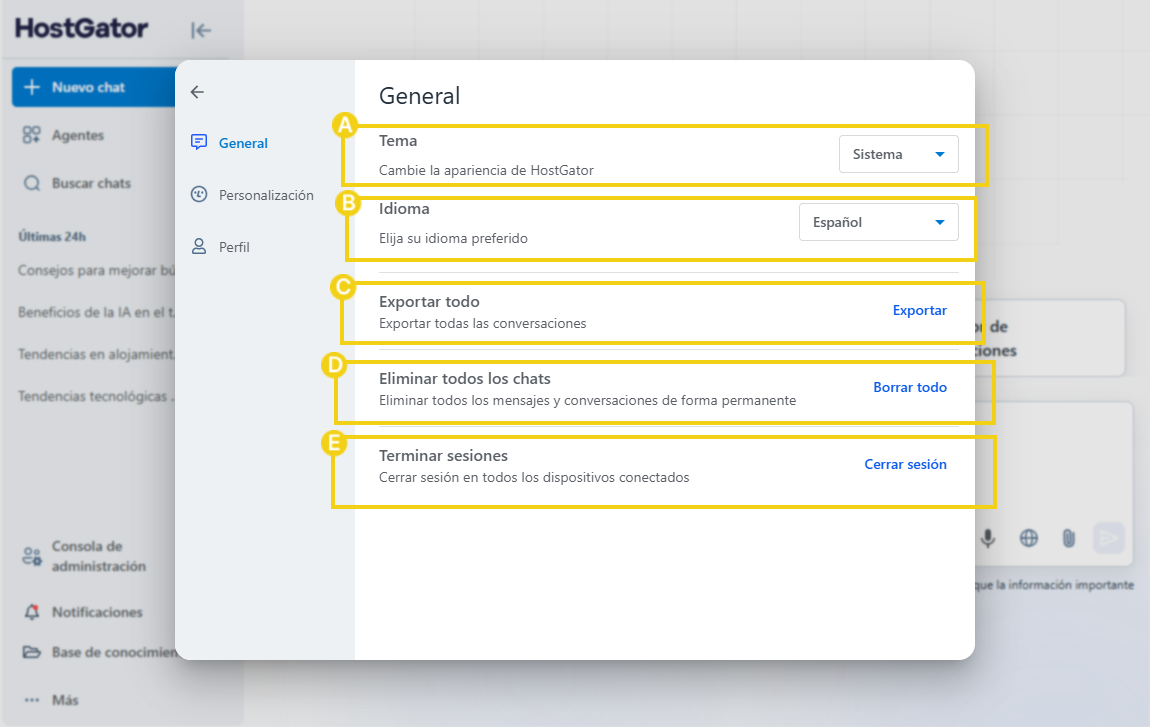1150x727 pixels.
Task: Click Cerrar sesión link
Action: tap(905, 464)
